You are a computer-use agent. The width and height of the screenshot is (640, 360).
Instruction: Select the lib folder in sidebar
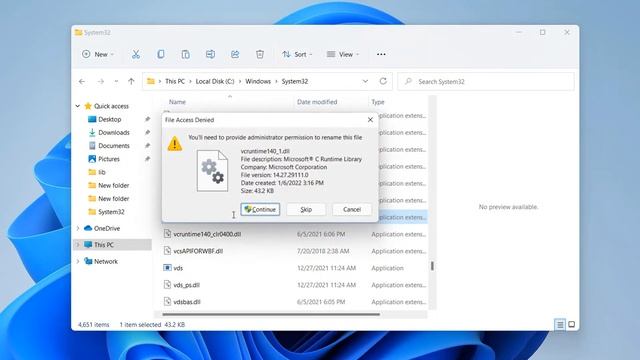[102, 172]
